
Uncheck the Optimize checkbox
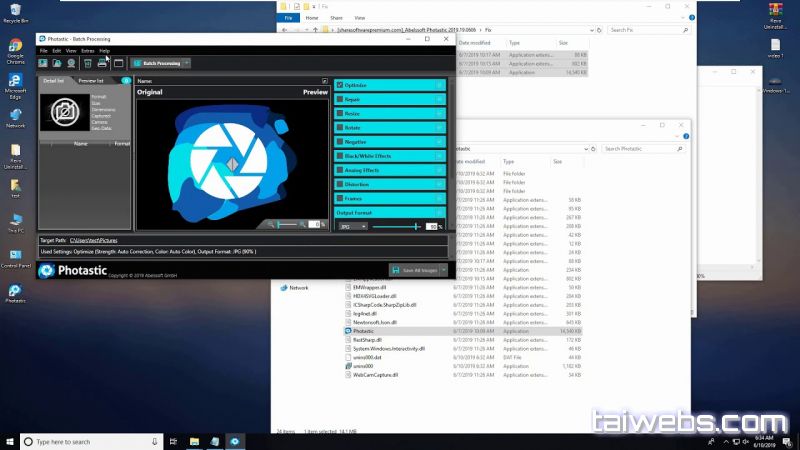coord(340,85)
